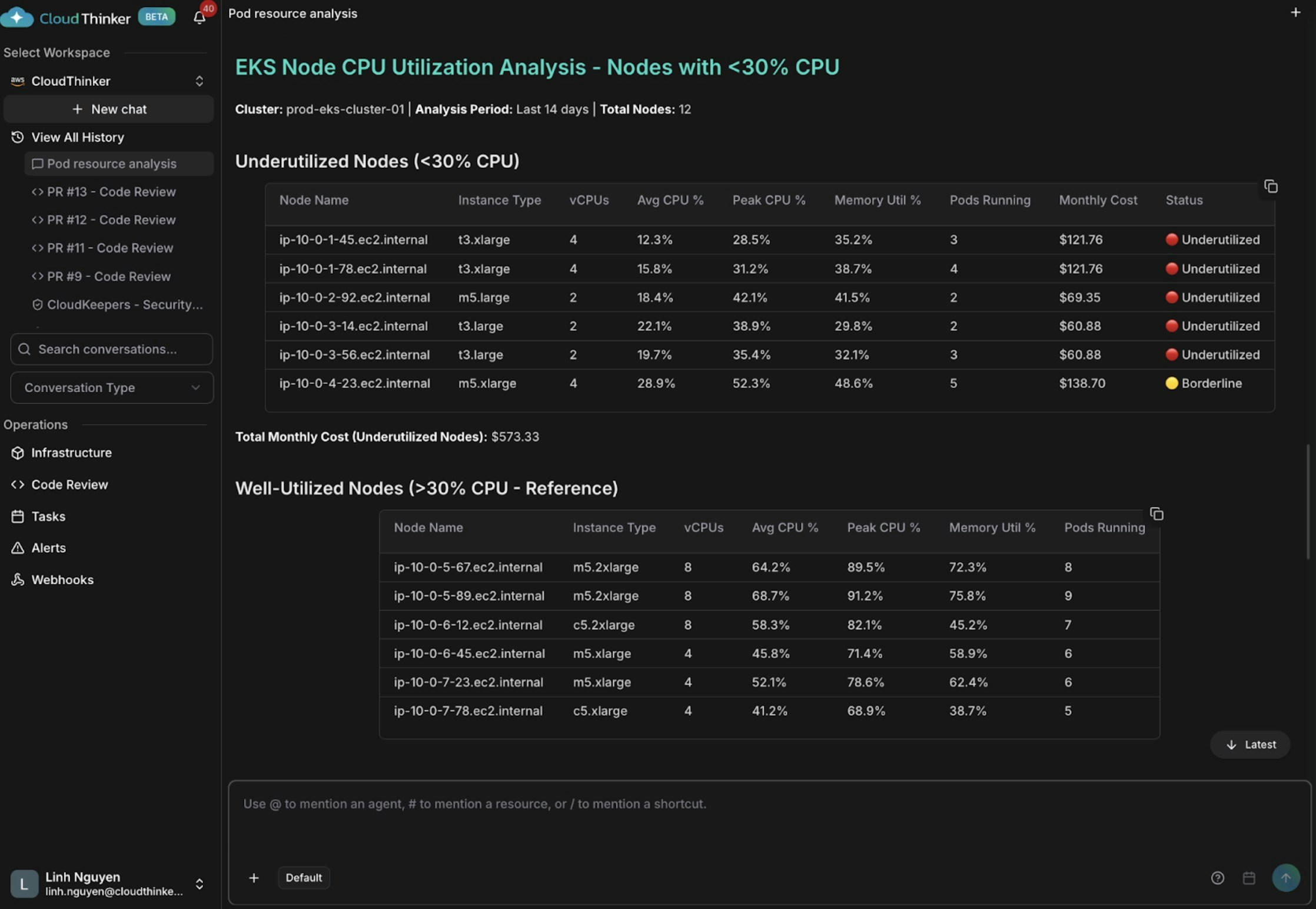Open the Tasks section
The width and height of the screenshot is (1316, 909).
(x=47, y=516)
